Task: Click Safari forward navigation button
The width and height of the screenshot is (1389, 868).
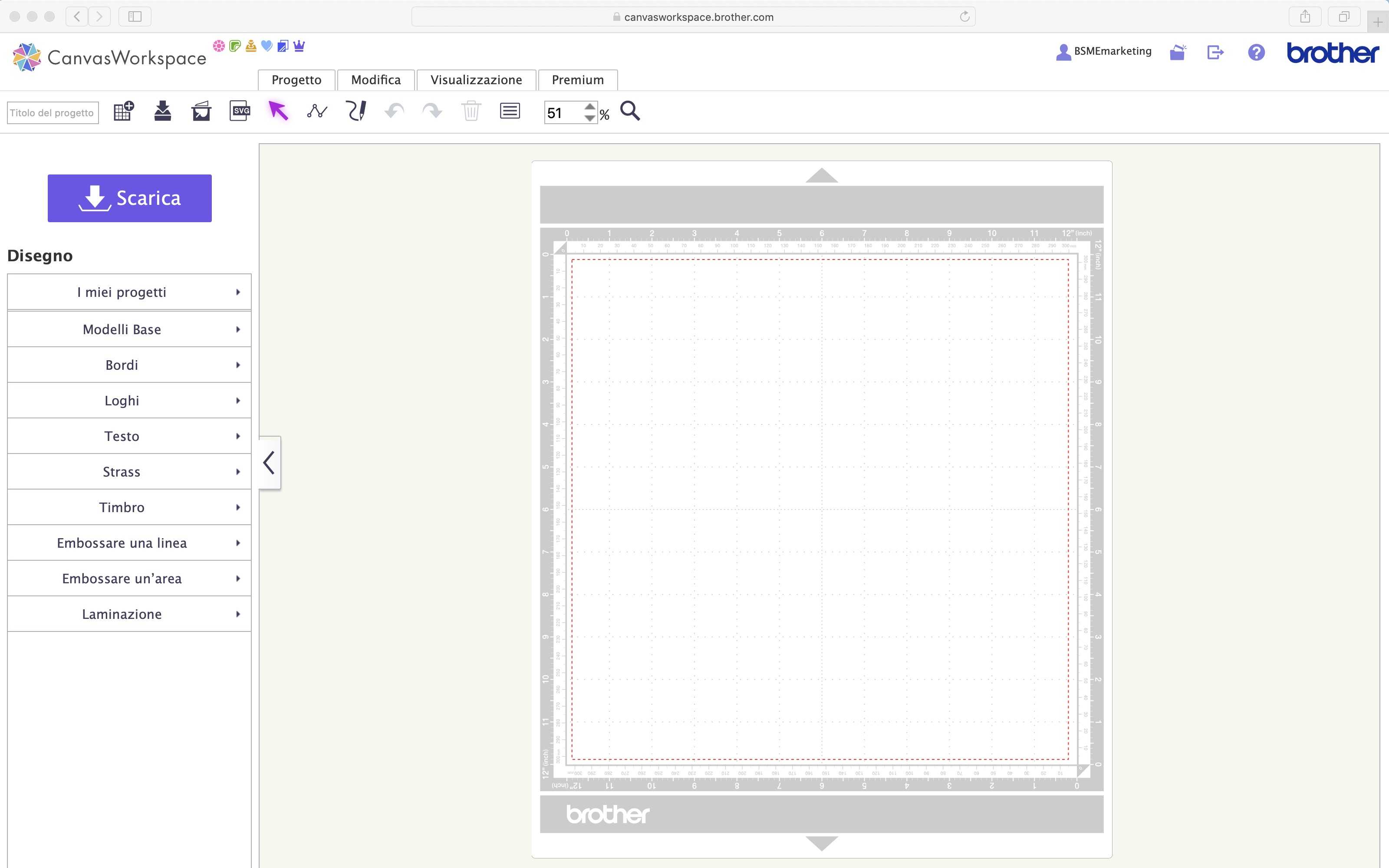Action: [x=99, y=16]
